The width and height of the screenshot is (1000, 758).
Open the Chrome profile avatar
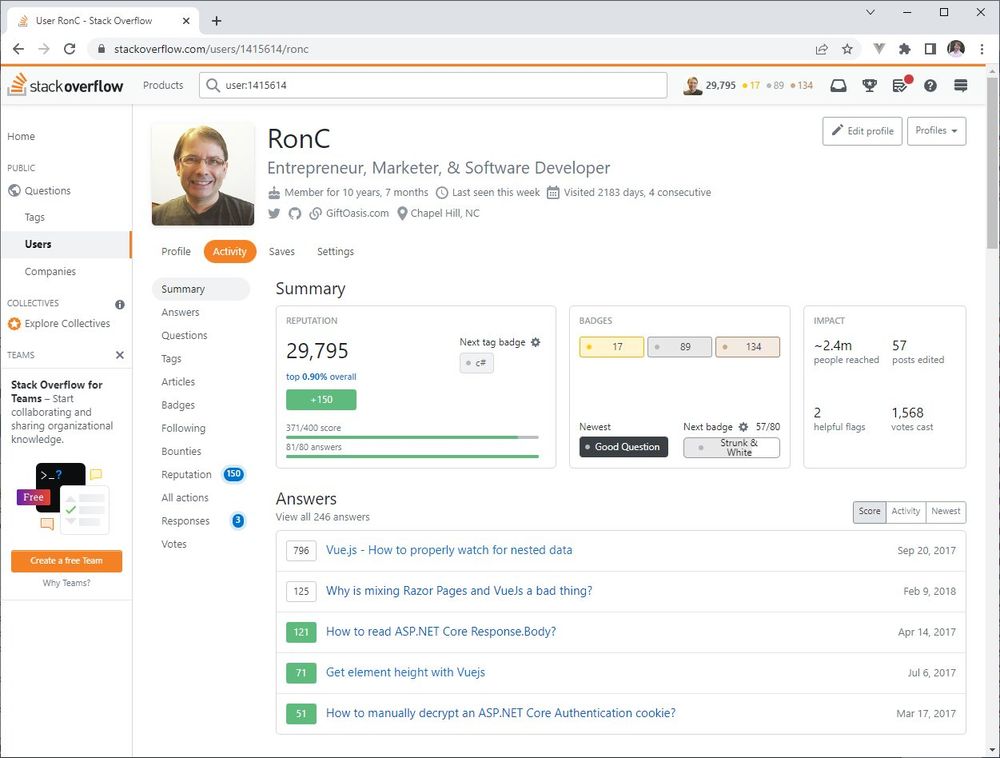[955, 48]
